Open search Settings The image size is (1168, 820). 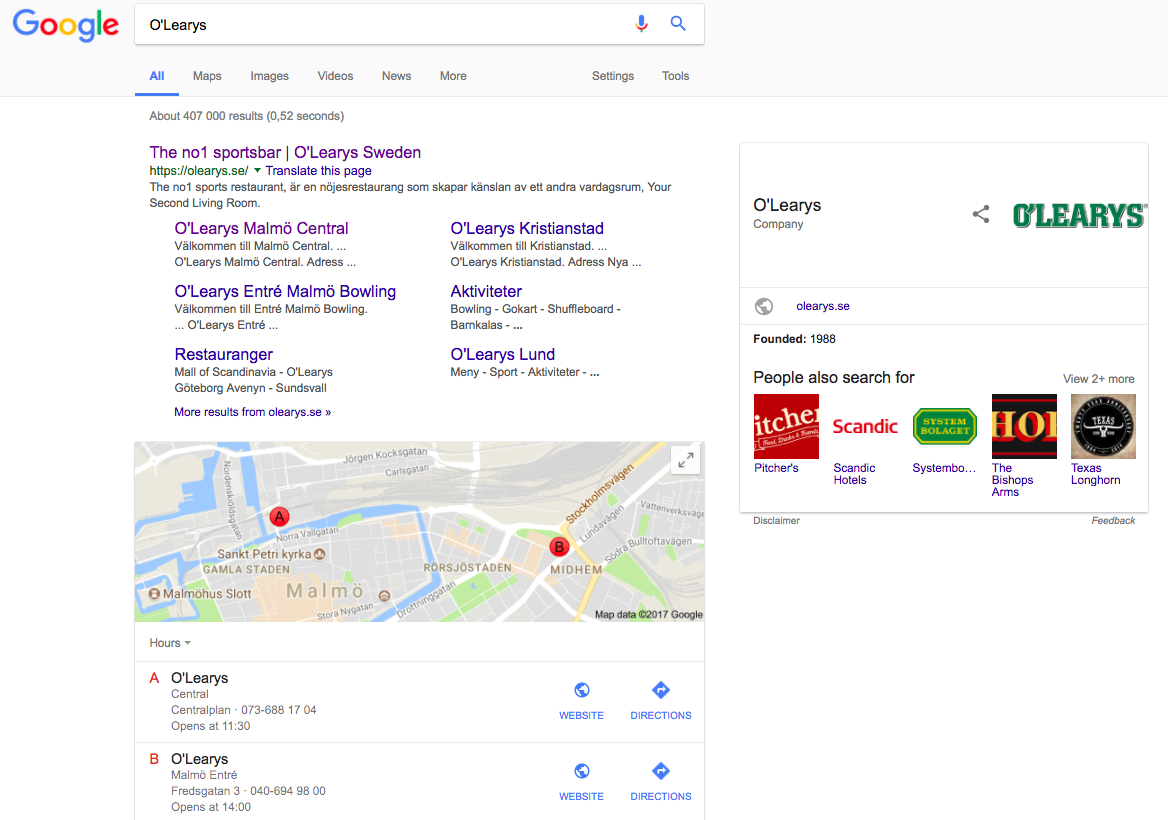tap(613, 76)
